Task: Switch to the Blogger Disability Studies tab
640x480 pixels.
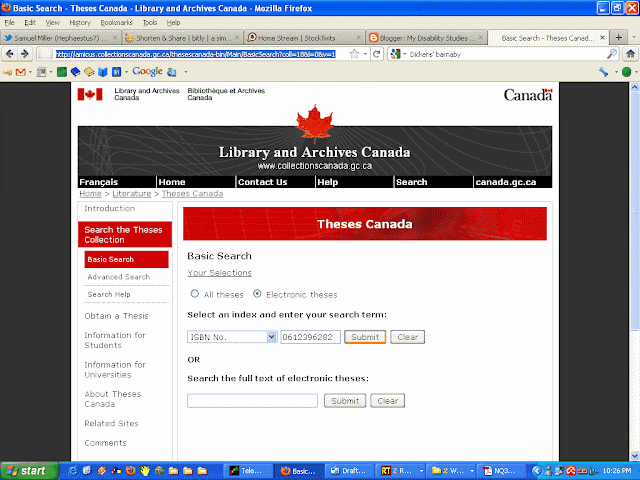Action: [427, 38]
